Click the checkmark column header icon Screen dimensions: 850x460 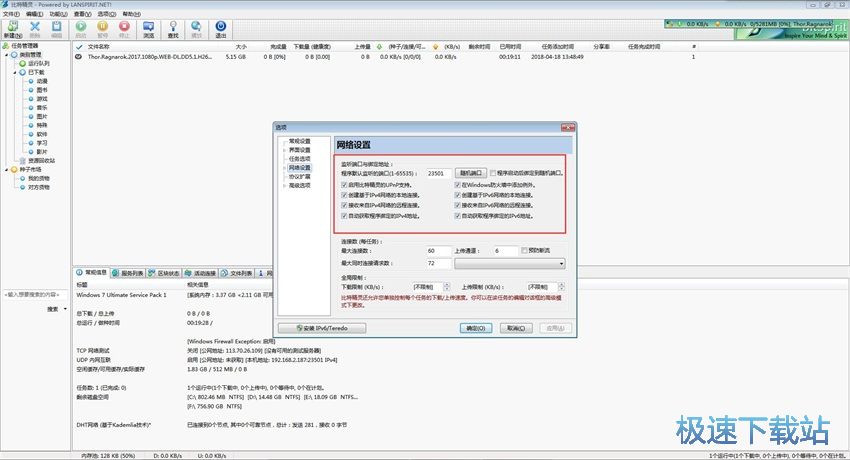[79, 47]
